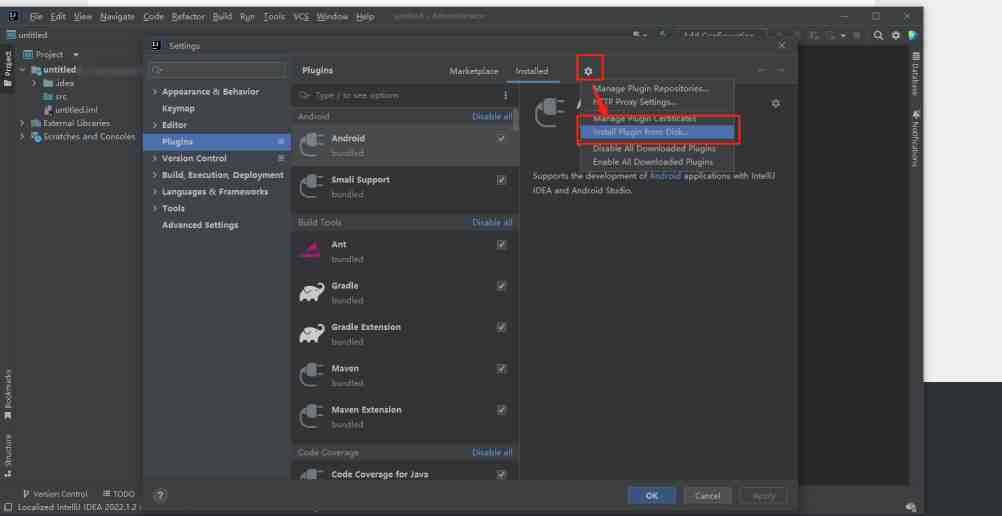Open the Database tool window
This screenshot has width=1002, height=516.
click(x=916, y=74)
